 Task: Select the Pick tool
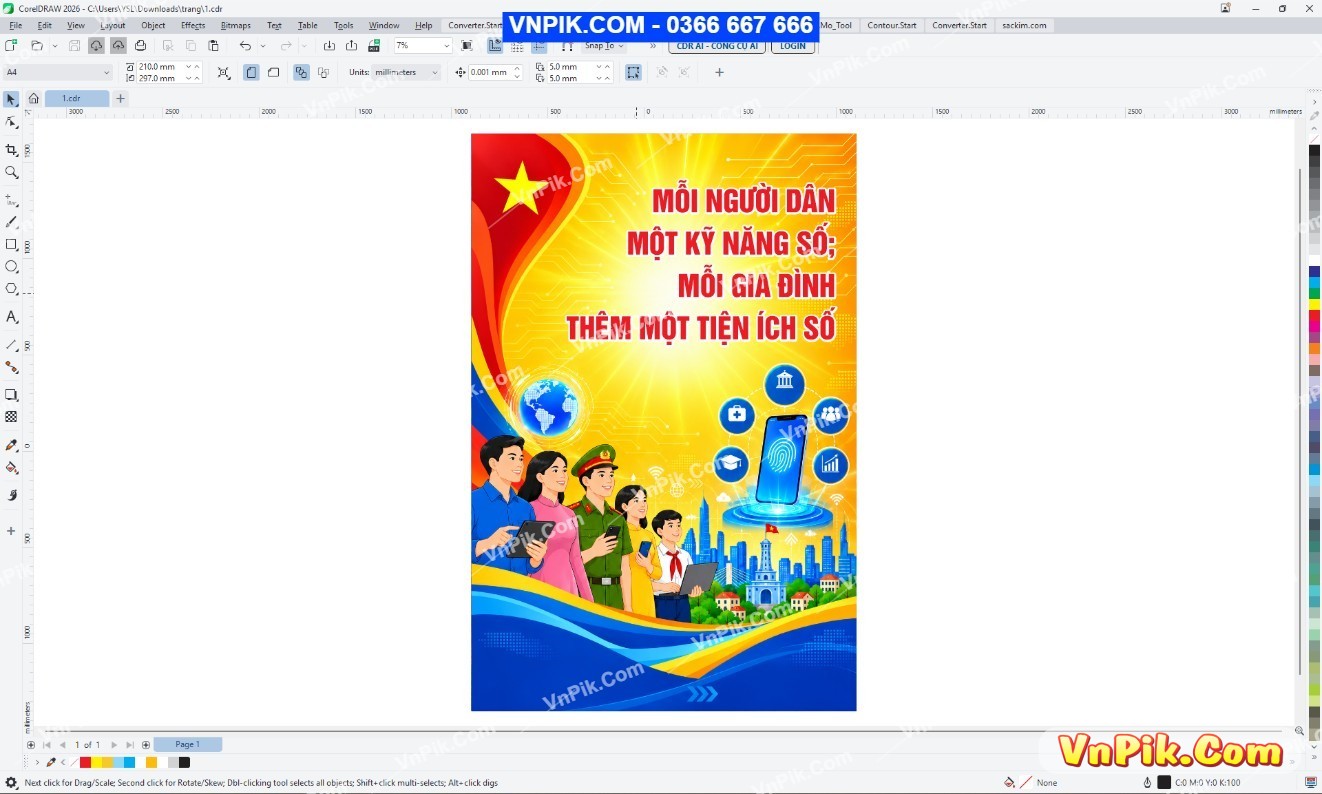tap(11, 100)
